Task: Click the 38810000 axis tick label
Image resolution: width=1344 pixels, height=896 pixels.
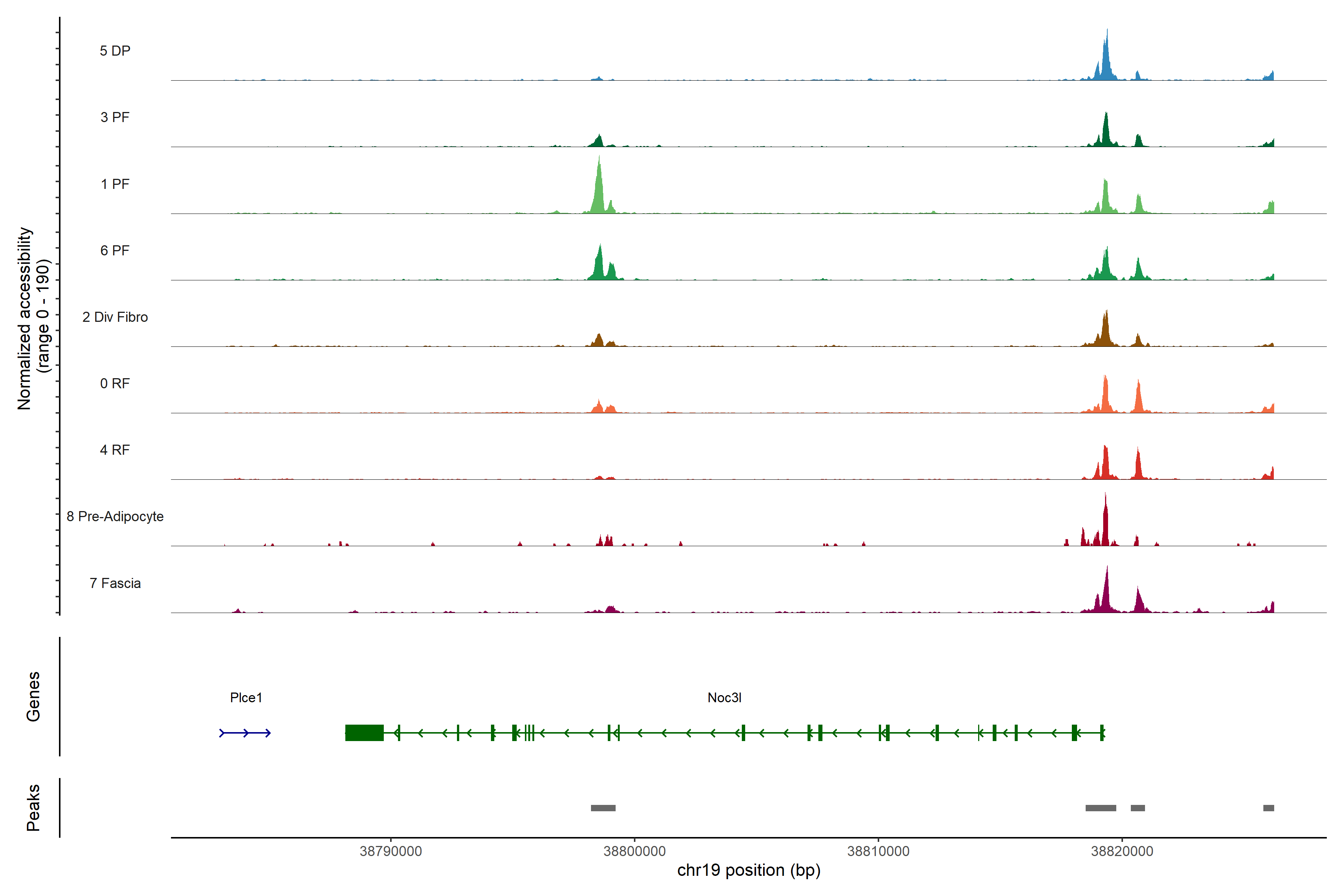Action: [878, 851]
